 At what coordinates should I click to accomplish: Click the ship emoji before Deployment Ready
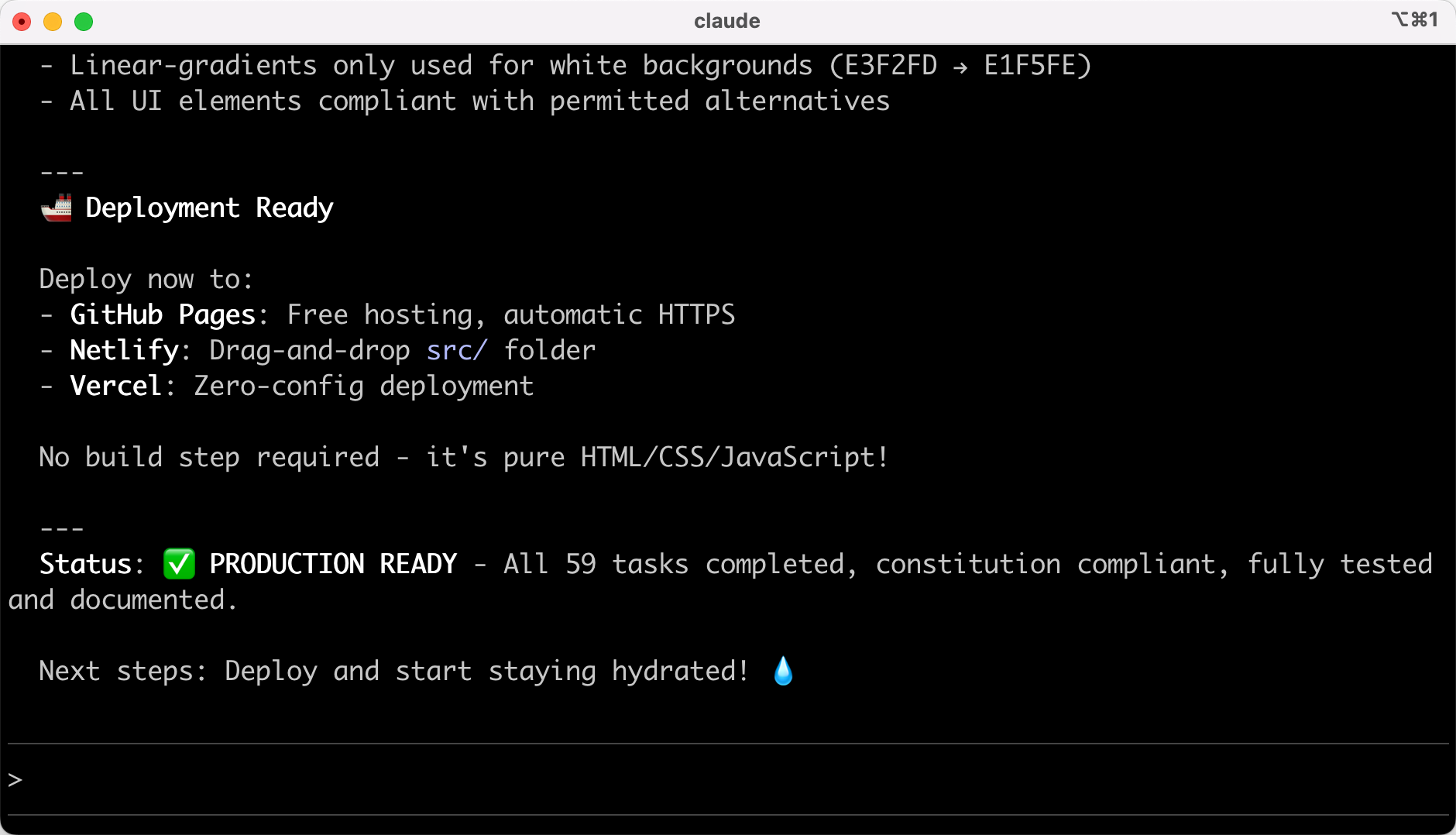56,208
